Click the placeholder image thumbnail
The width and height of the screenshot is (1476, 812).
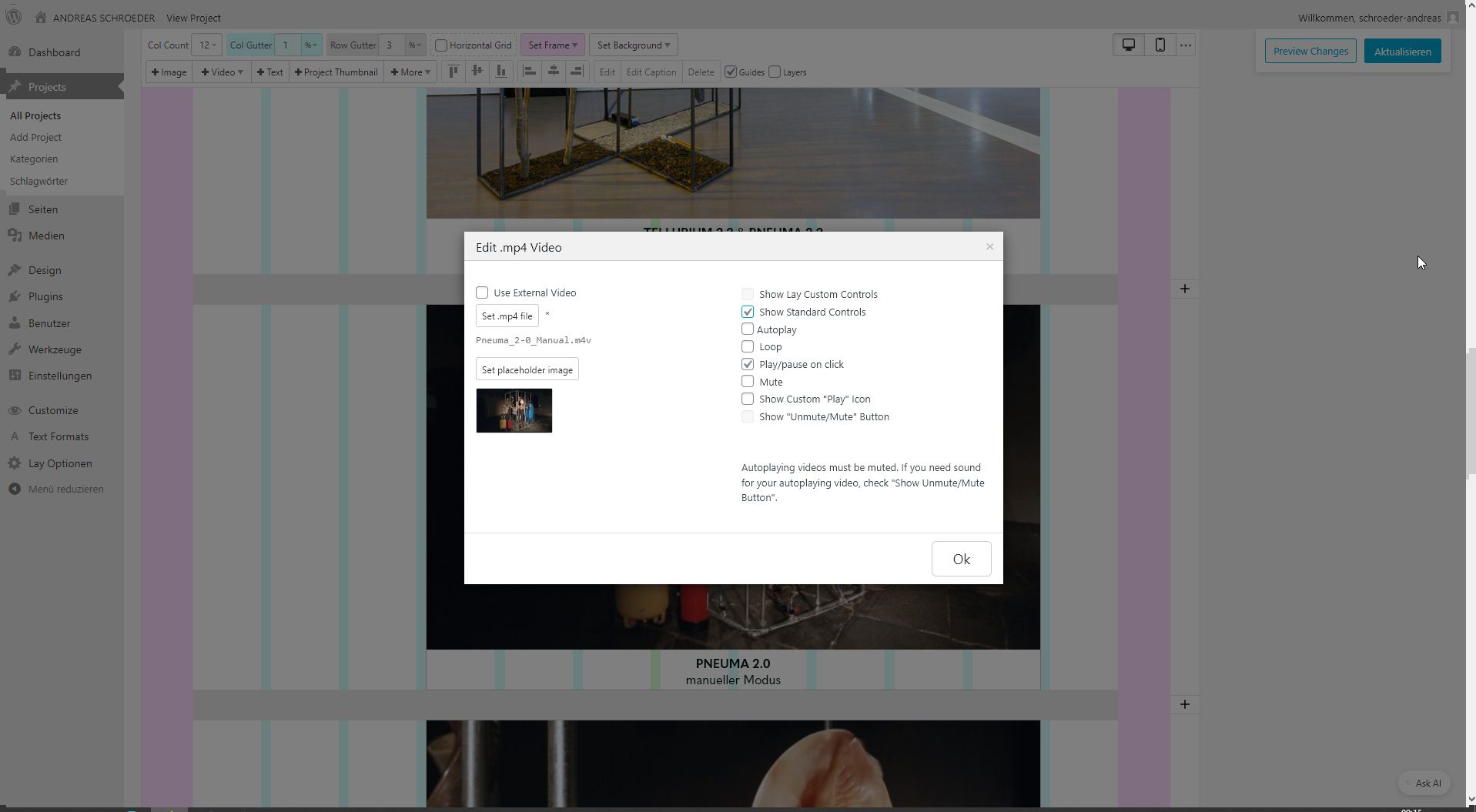coord(514,410)
